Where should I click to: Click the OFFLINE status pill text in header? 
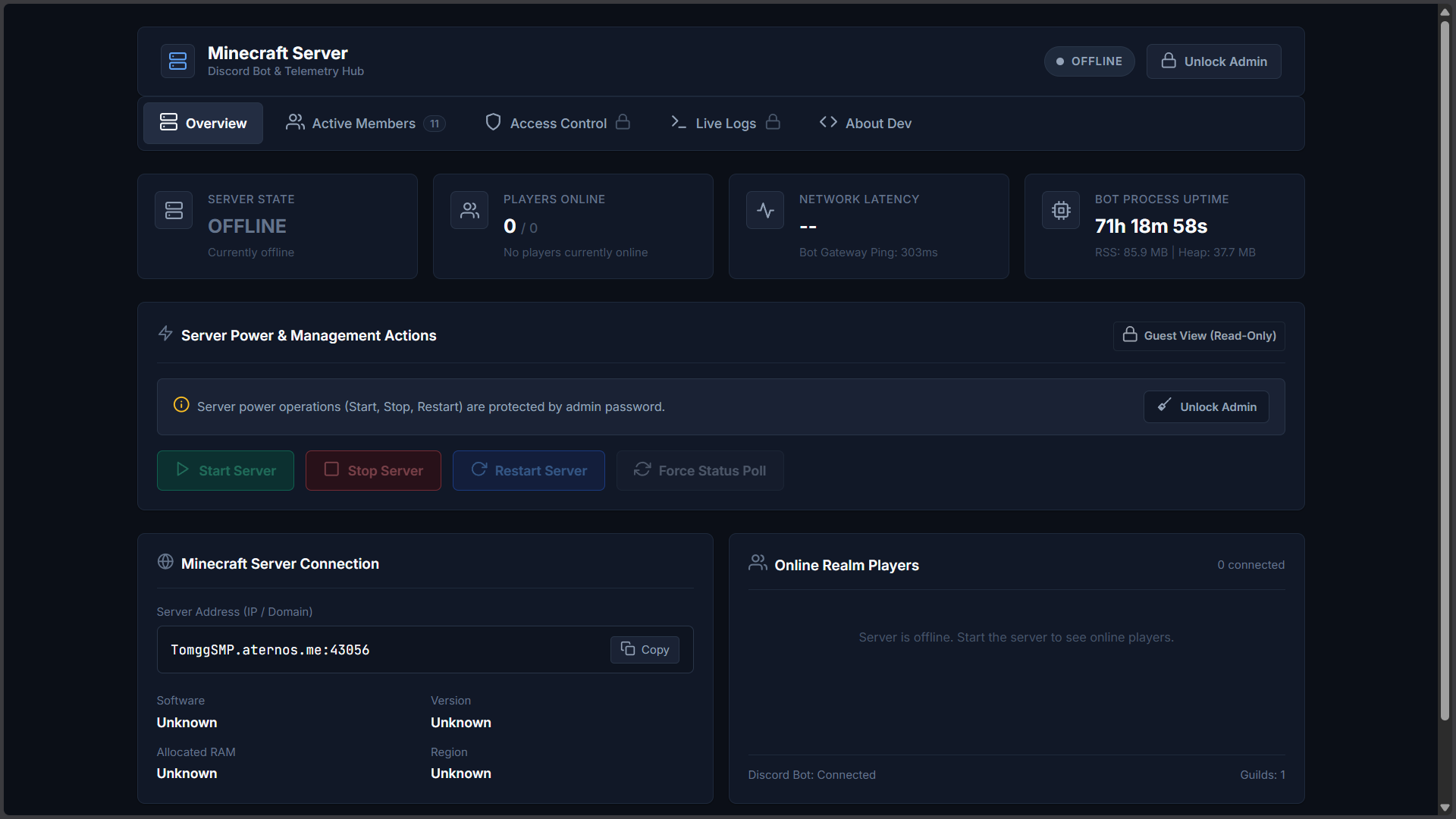[x=1097, y=61]
